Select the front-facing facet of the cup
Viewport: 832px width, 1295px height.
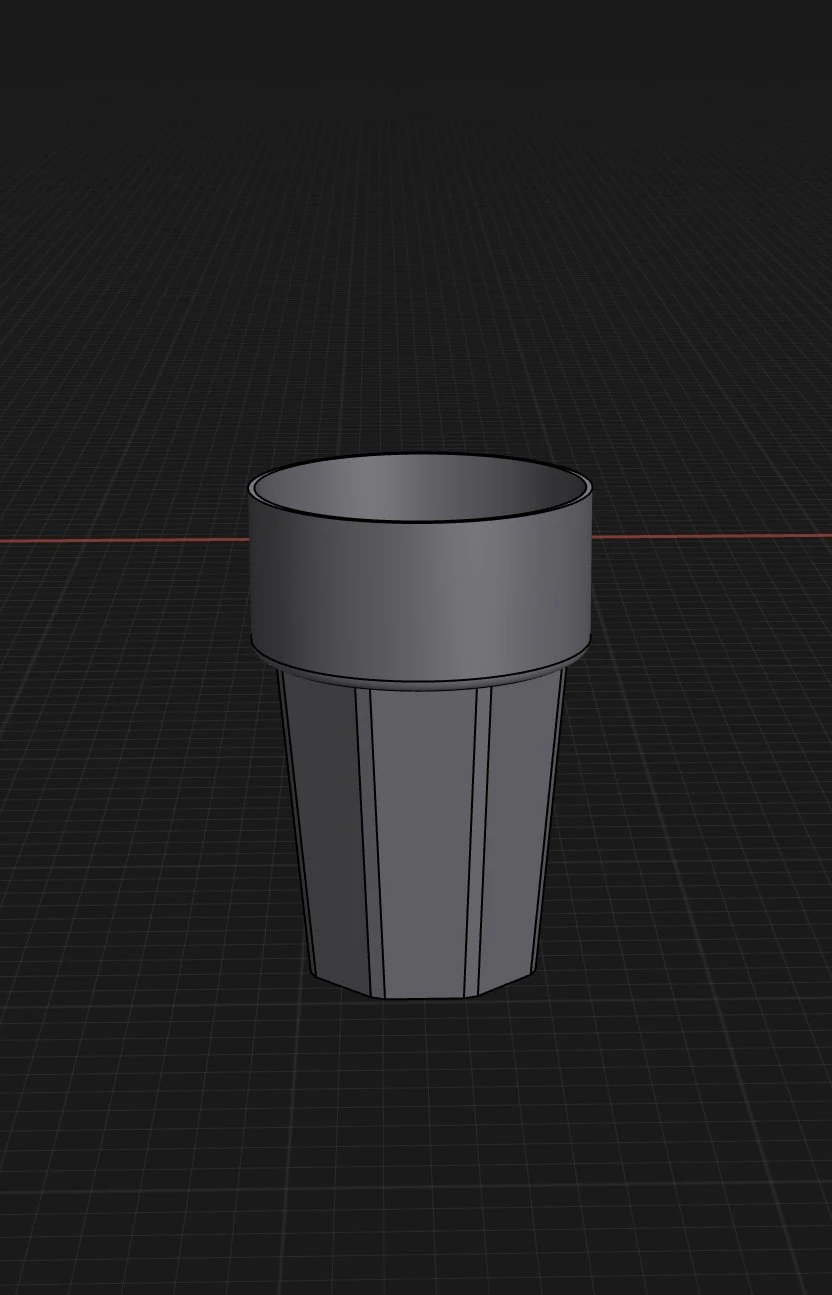tap(420, 830)
